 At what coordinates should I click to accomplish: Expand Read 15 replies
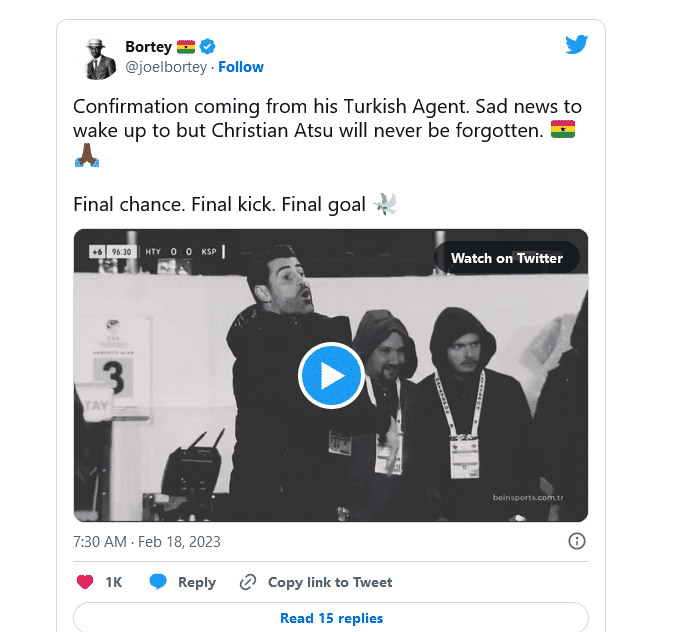pos(331,618)
